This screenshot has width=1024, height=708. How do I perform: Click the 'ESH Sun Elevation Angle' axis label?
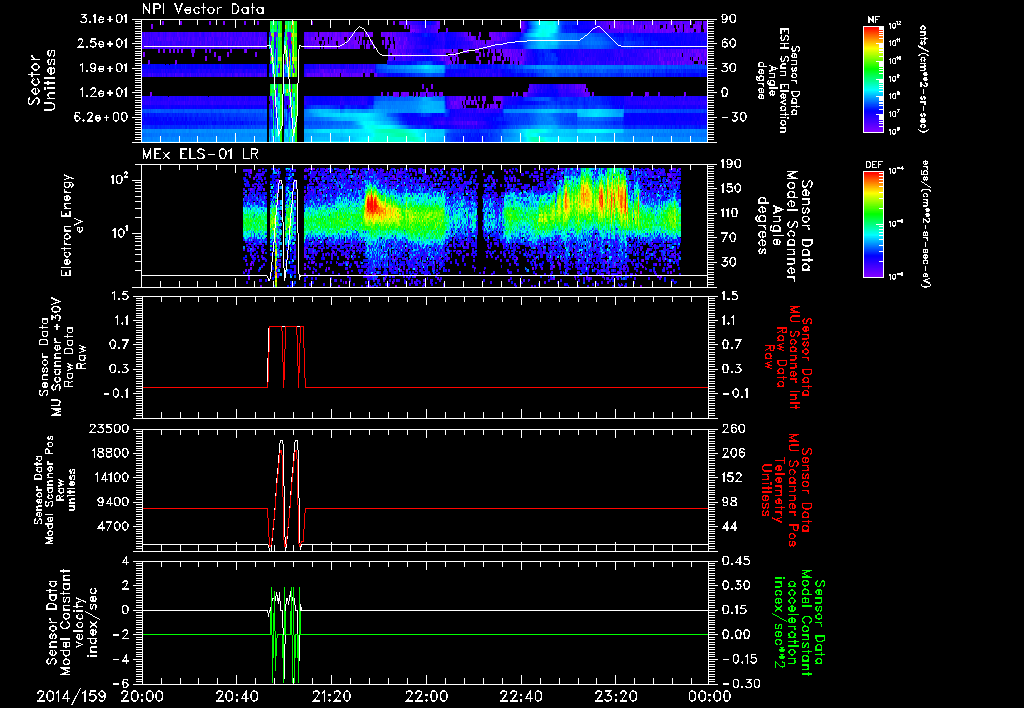pos(776,78)
